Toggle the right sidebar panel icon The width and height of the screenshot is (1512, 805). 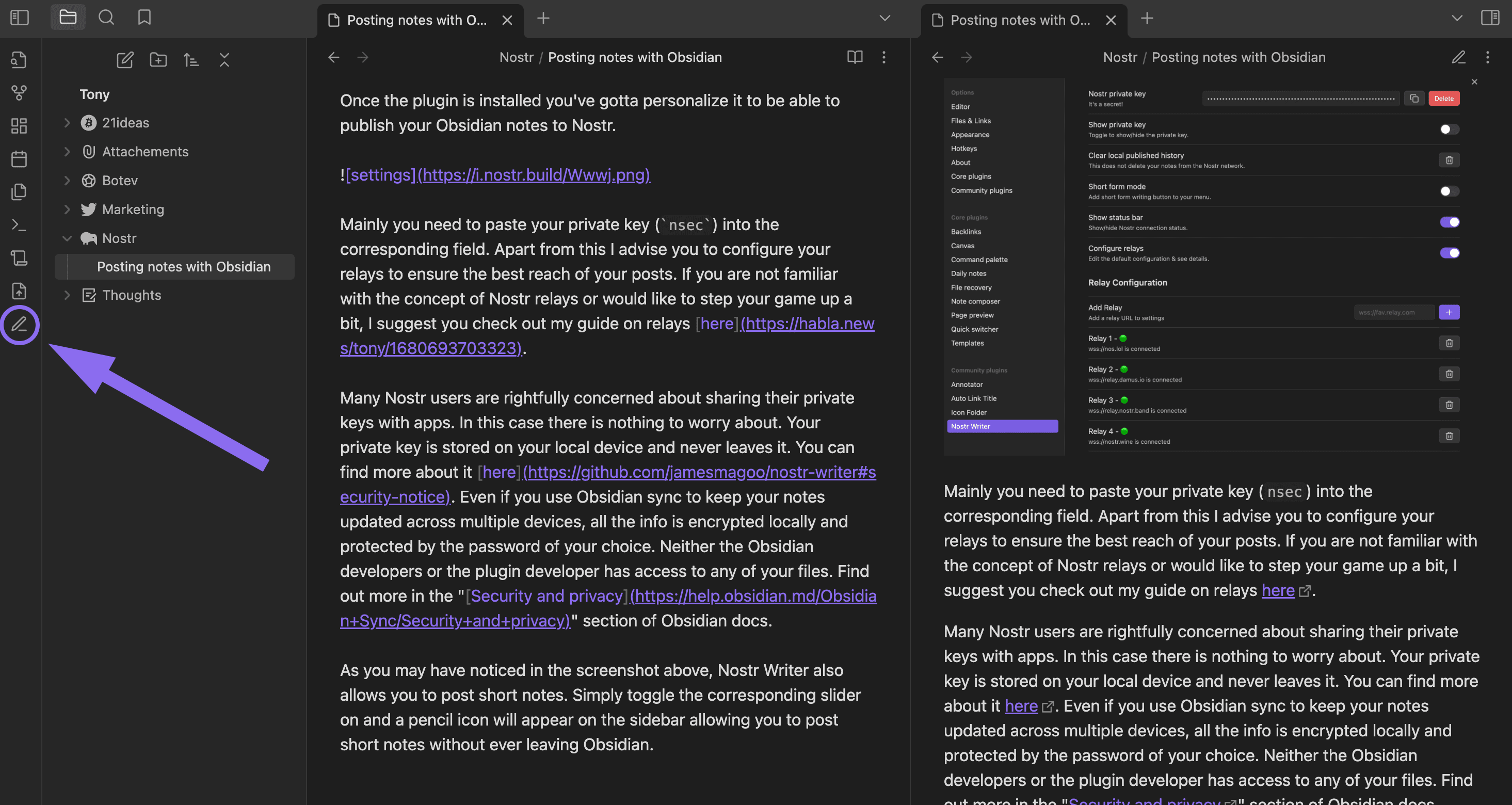coord(1490,18)
